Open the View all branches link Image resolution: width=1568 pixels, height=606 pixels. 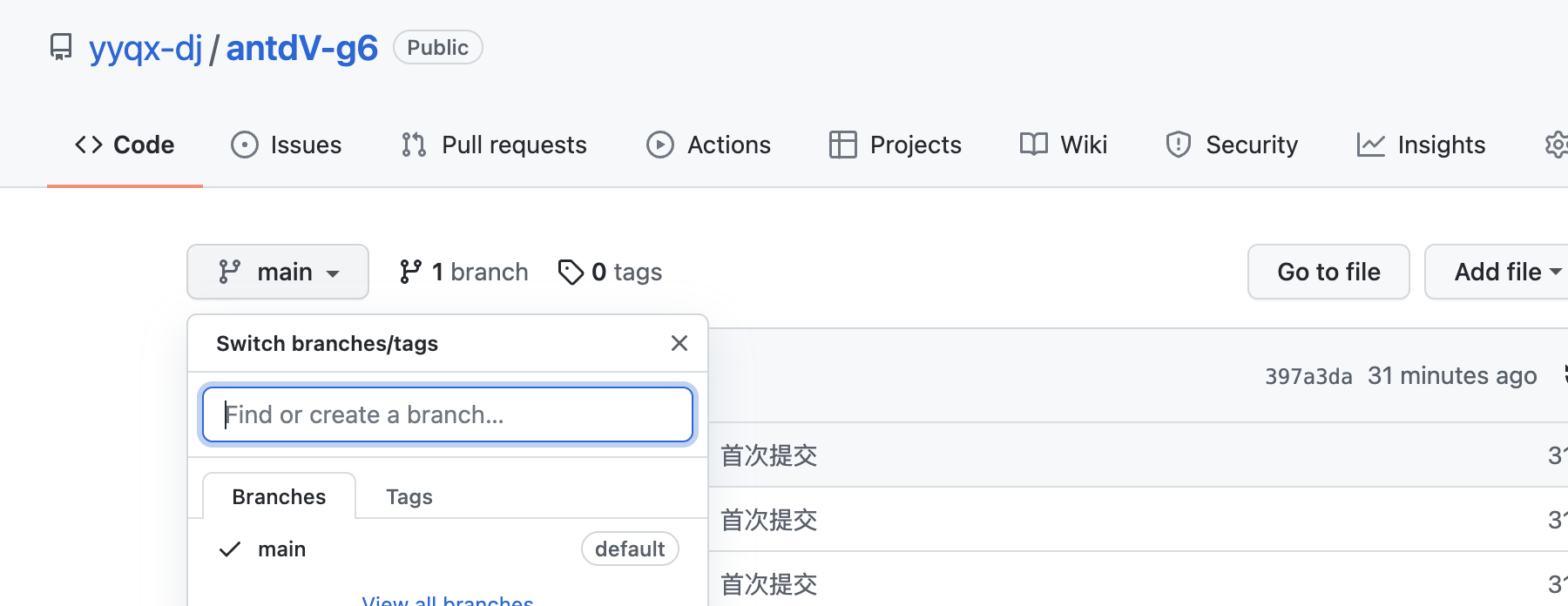[x=448, y=599]
